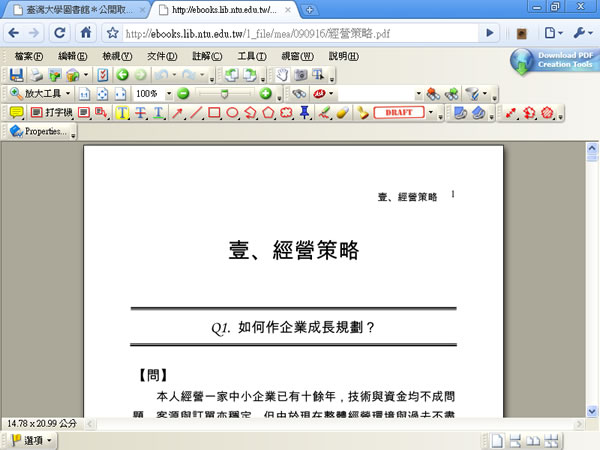This screenshot has width=600, height=450.
Task: Select the Eraser tool
Action: [342, 112]
